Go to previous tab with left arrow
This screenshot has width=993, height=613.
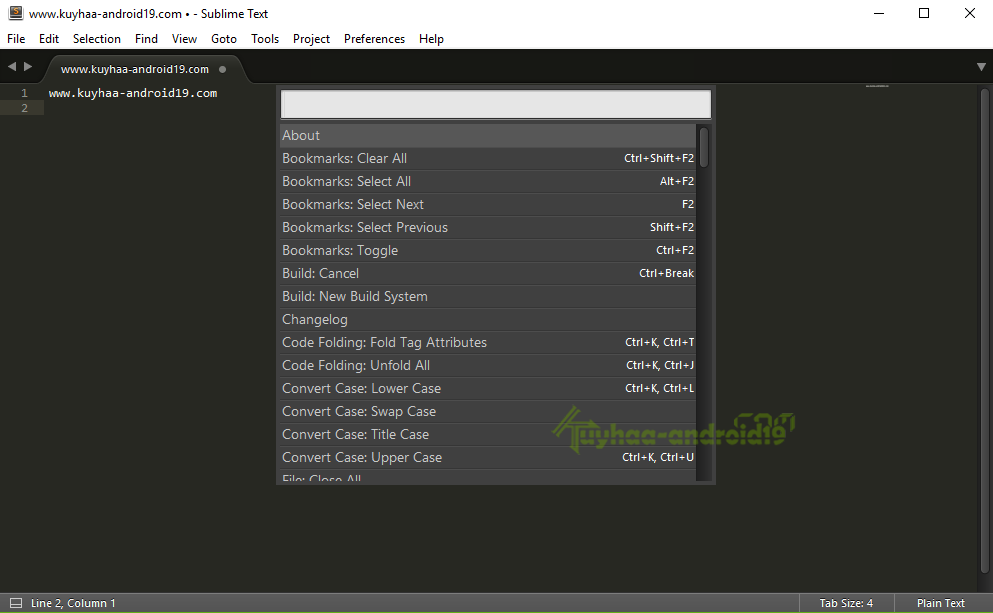click(x=12, y=66)
